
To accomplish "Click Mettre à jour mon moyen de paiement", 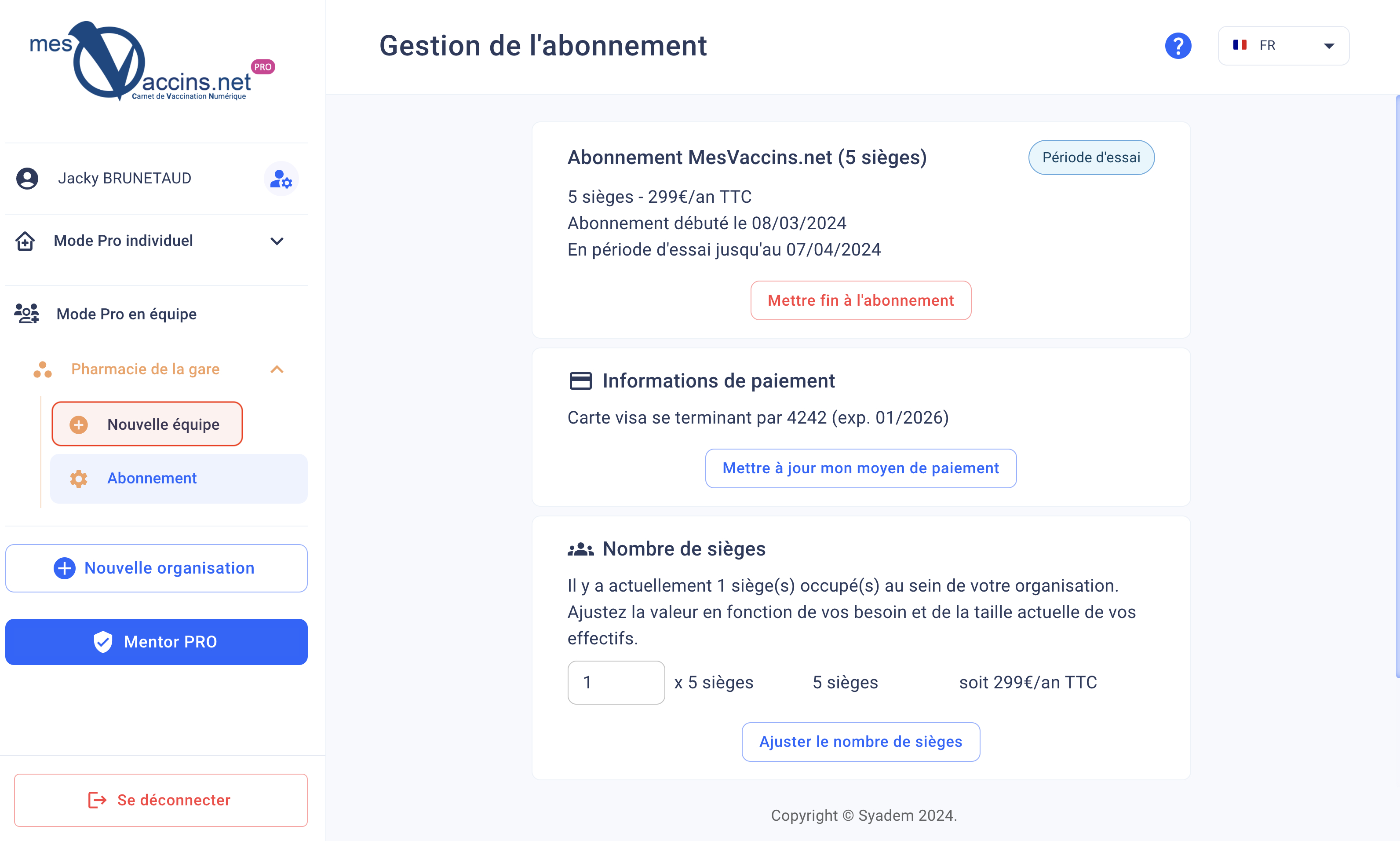I will [861, 468].
